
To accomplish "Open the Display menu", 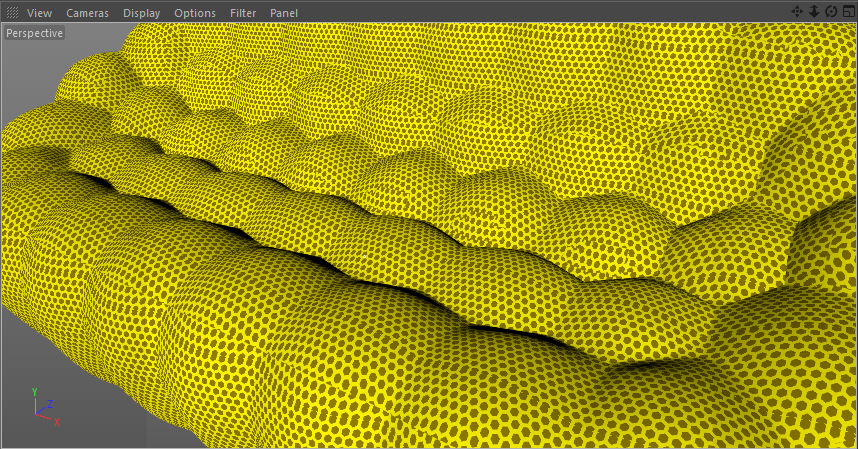I will (x=142, y=13).
